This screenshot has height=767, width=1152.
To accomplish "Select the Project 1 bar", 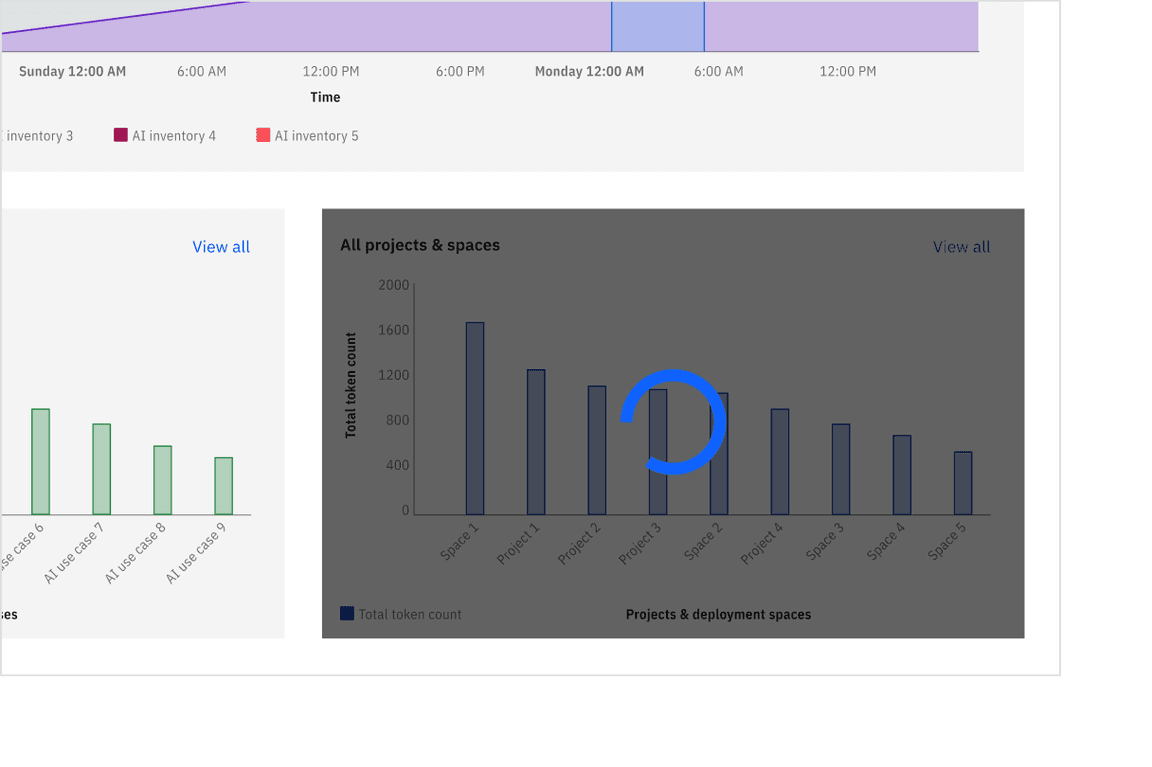I will (536, 442).
